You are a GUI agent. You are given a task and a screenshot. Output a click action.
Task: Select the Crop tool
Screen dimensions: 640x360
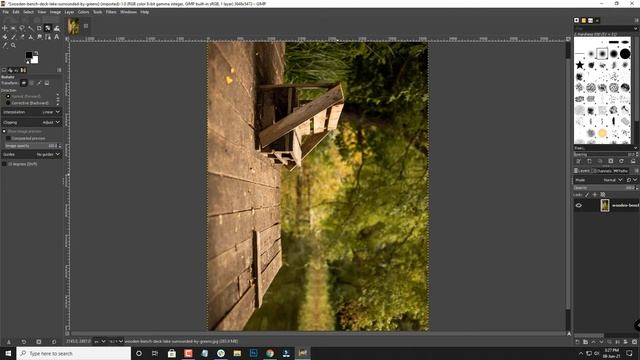coord(39,28)
